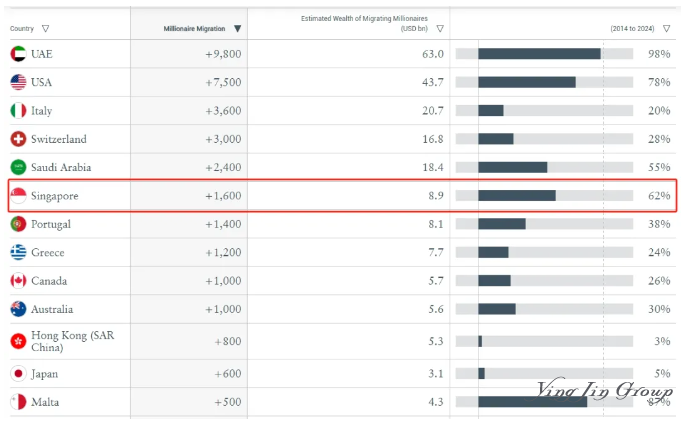Click the Switzerland flag icon
Viewport: 683px width, 422px height.
coord(18,139)
